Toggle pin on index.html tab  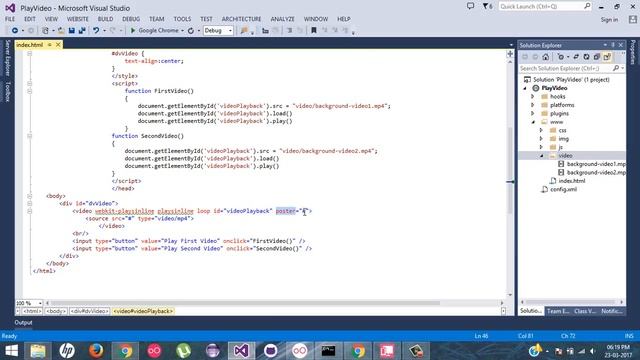click(50, 45)
